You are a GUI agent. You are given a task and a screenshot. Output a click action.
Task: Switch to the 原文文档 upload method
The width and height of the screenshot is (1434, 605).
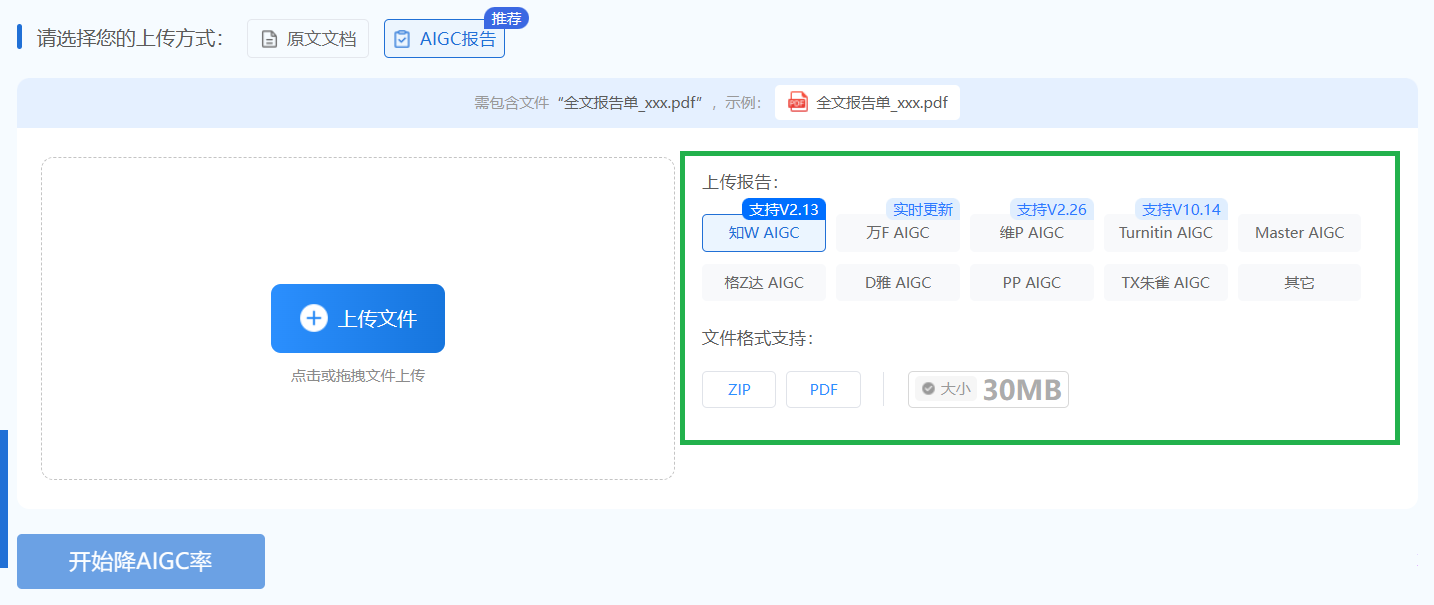pos(308,38)
